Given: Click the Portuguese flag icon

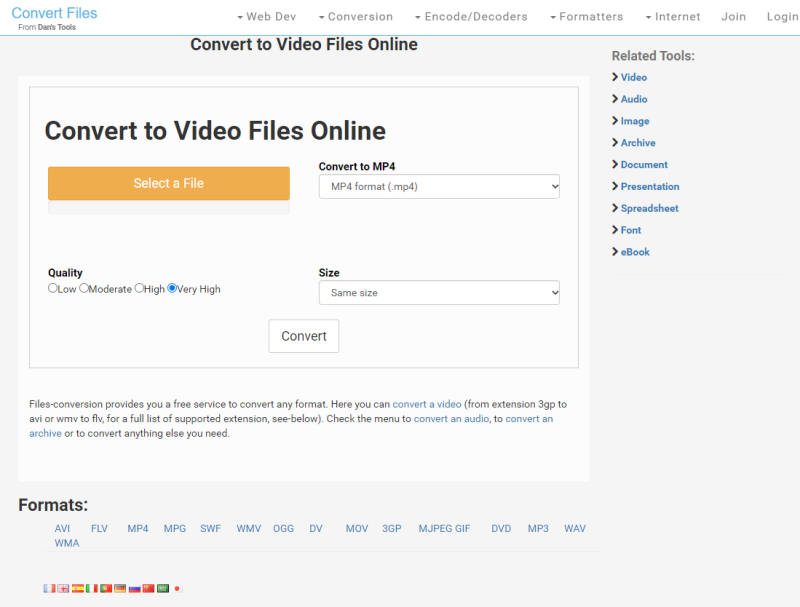Looking at the screenshot, I should click(x=106, y=588).
